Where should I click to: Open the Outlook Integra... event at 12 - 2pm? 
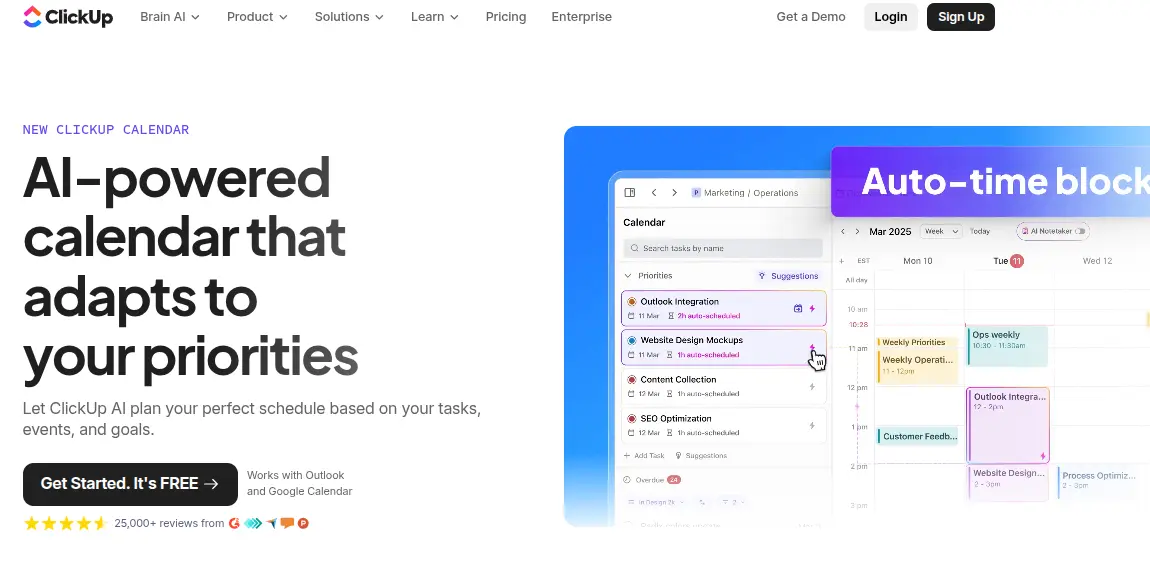[x=1008, y=426]
